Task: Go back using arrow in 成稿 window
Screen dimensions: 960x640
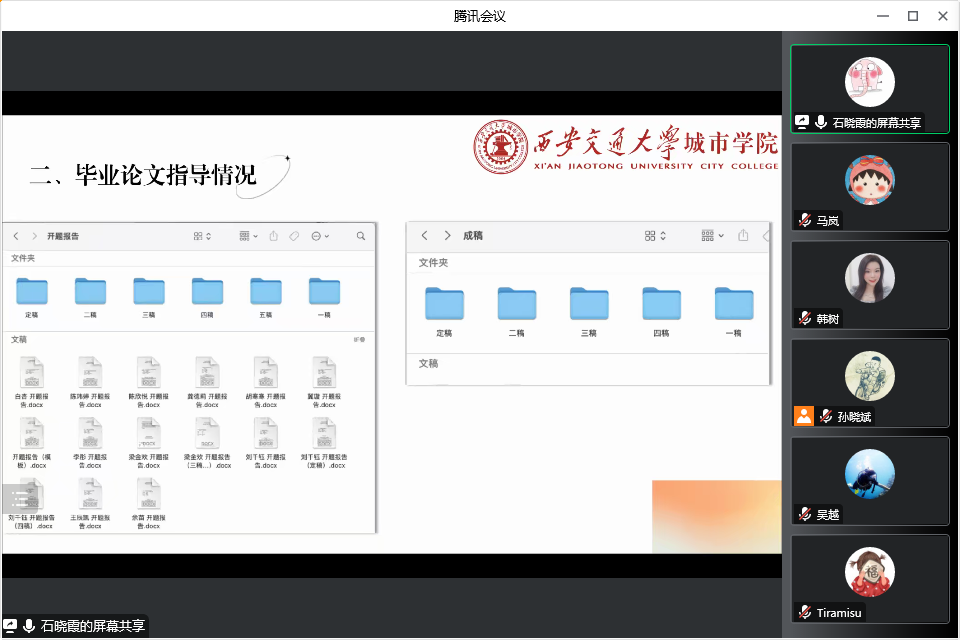Action: click(x=425, y=236)
